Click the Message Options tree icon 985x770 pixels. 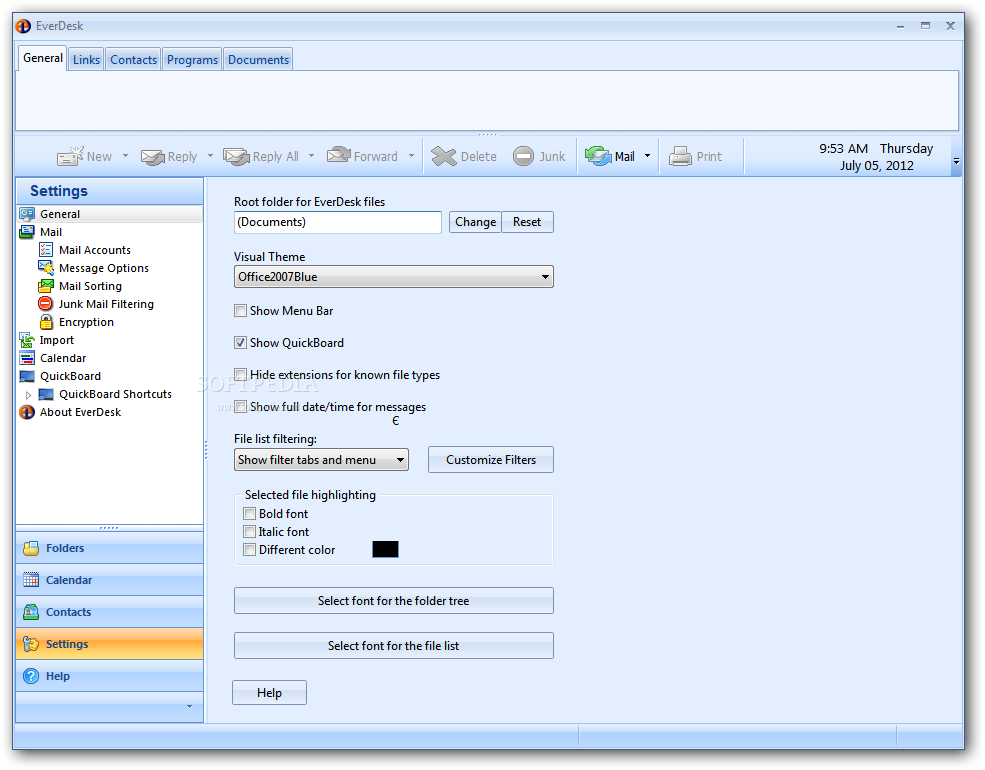coord(46,268)
